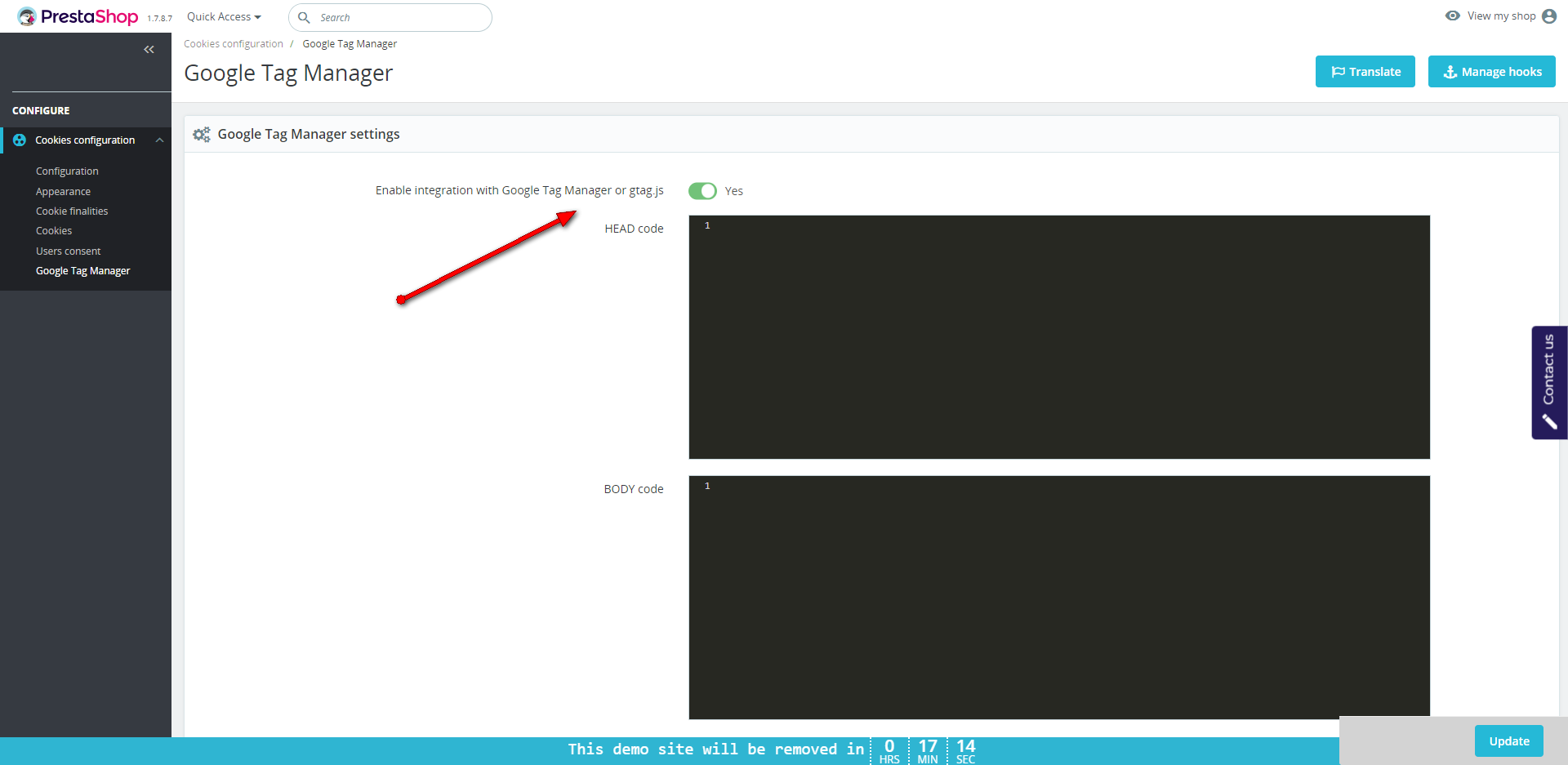Click Cookies configuration breadcrumb link
Image resolution: width=1568 pixels, height=765 pixels.
(x=234, y=44)
